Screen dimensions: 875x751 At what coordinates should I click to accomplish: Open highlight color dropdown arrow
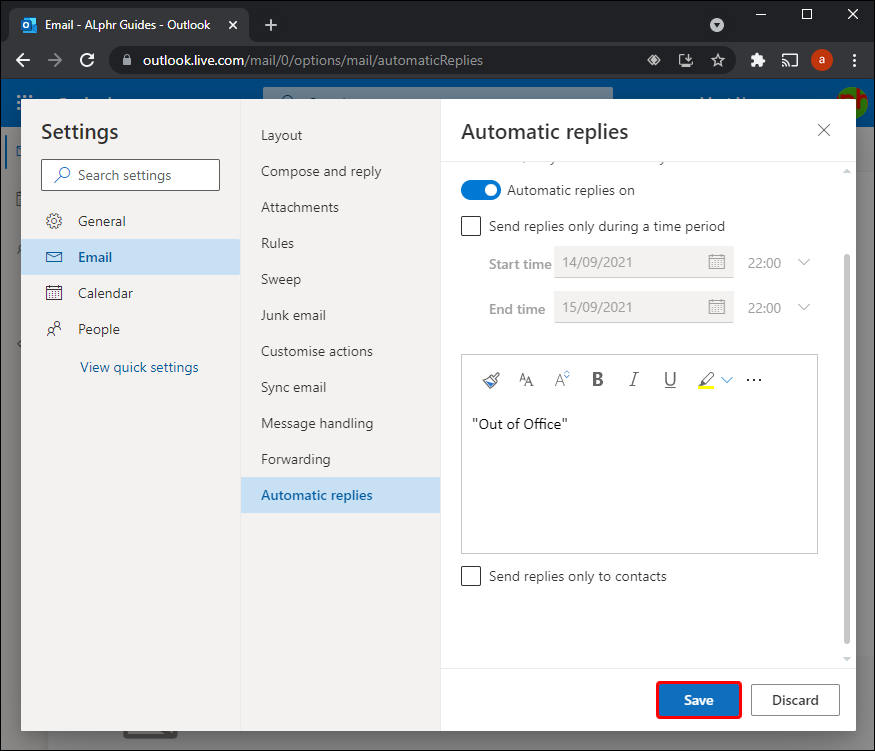pyautogui.click(x=727, y=380)
